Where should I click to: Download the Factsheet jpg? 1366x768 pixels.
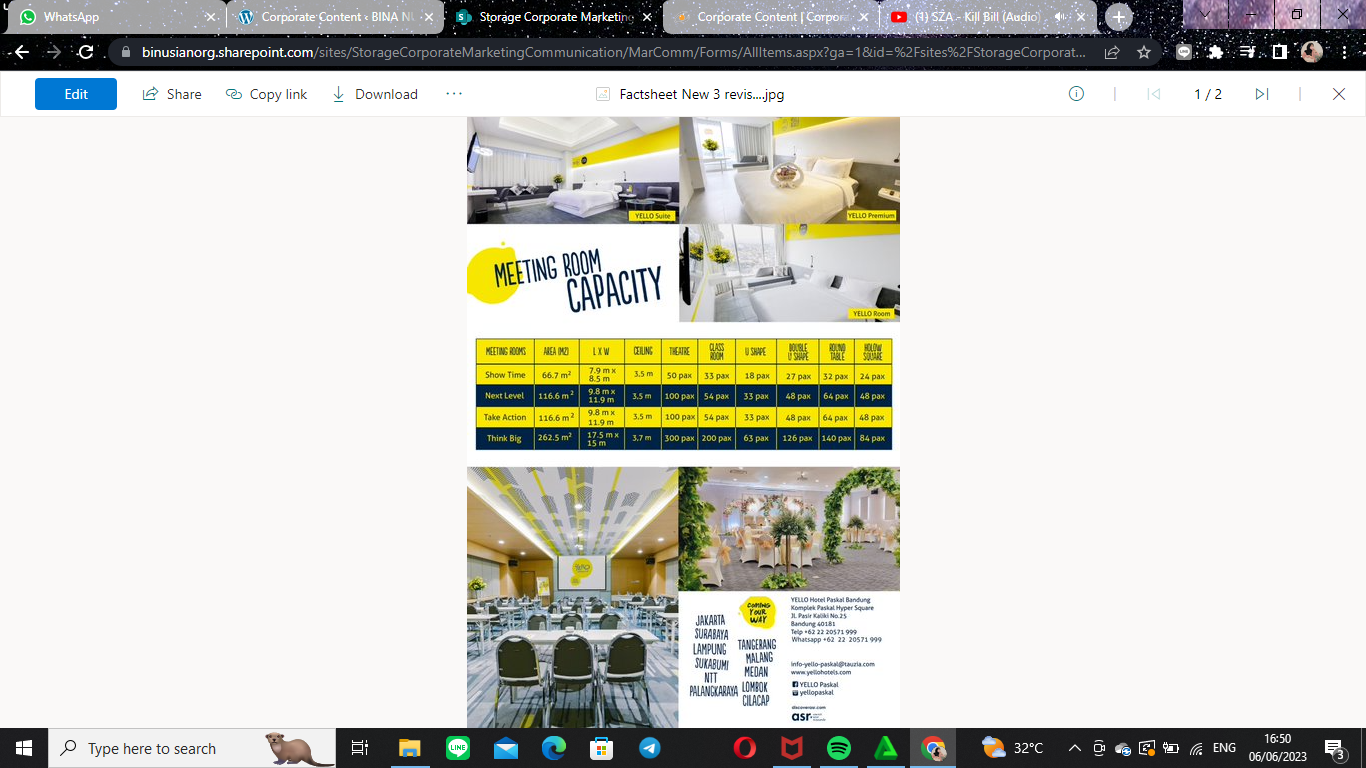click(x=374, y=94)
